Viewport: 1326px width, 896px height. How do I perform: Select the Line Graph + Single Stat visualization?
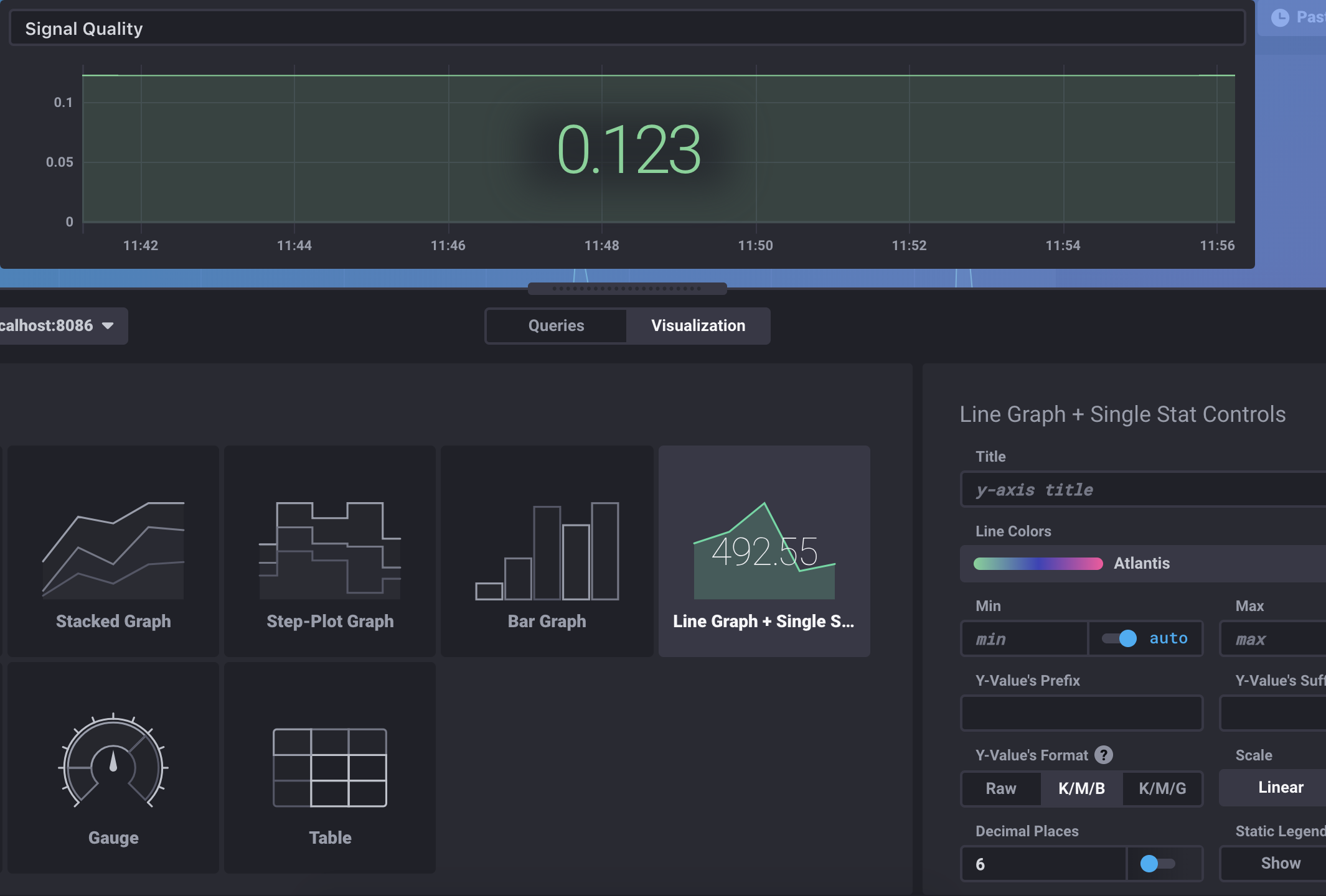click(x=763, y=551)
